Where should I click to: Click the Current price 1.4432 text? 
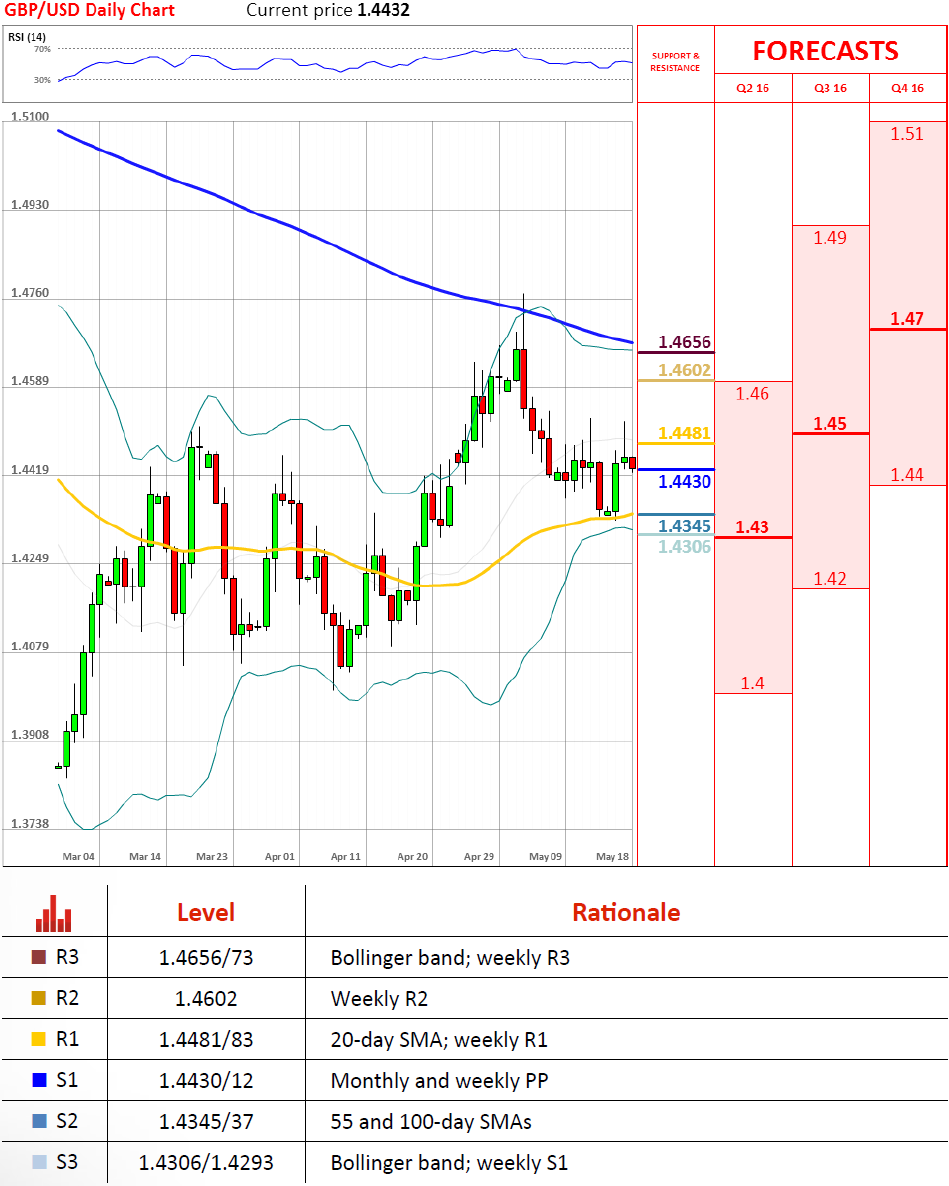[328, 11]
